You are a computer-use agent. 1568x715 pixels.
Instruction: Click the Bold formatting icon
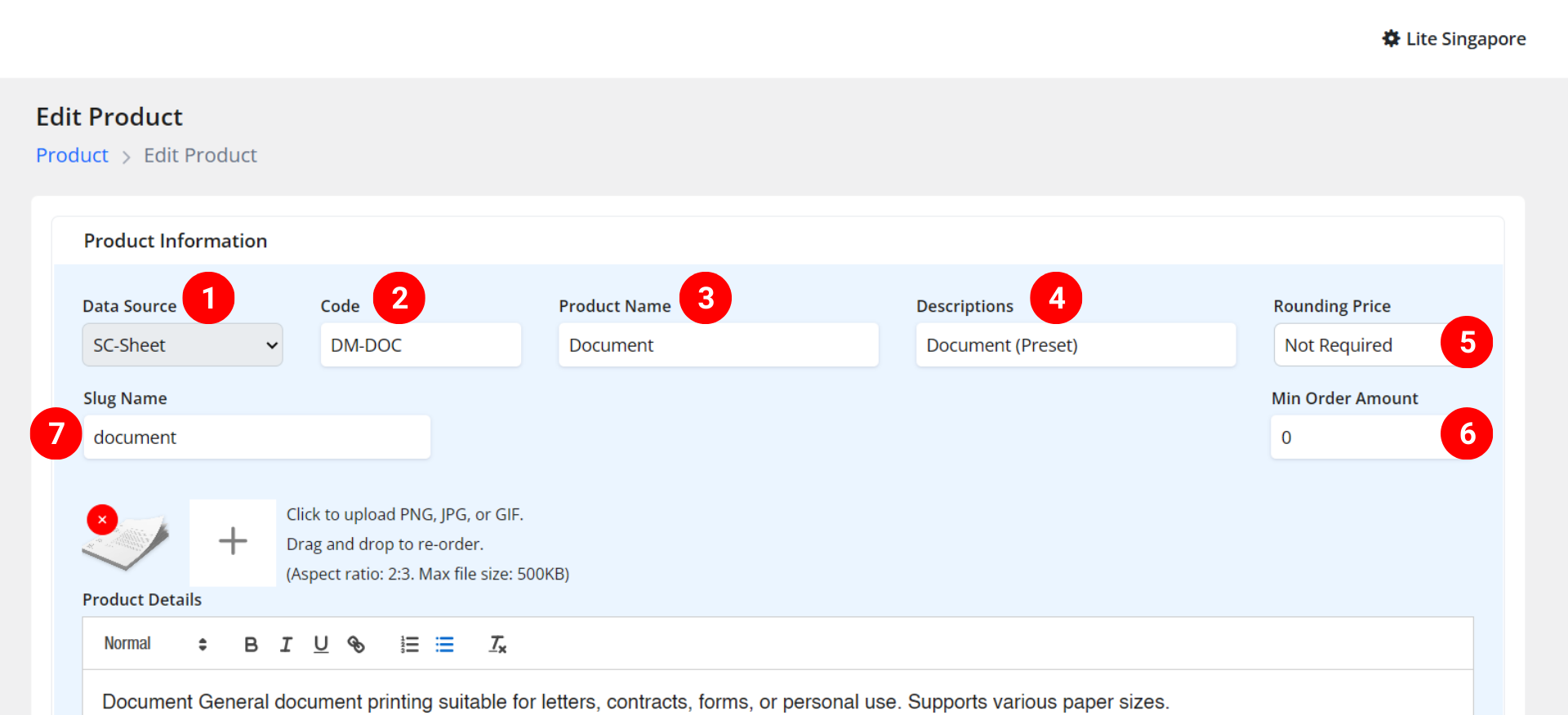pyautogui.click(x=251, y=645)
